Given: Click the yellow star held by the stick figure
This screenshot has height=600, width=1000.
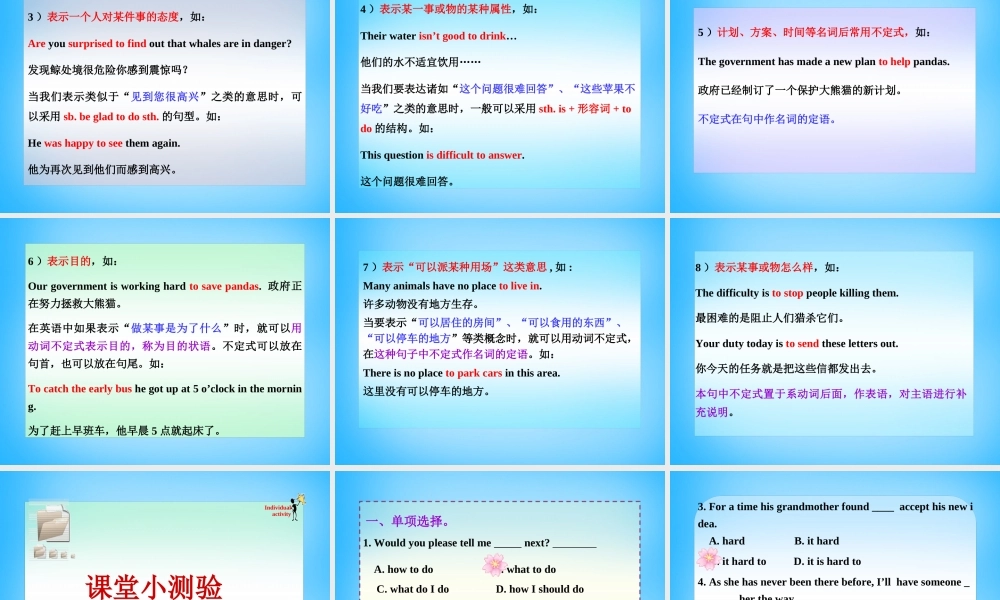Looking at the screenshot, I should (x=301, y=499).
